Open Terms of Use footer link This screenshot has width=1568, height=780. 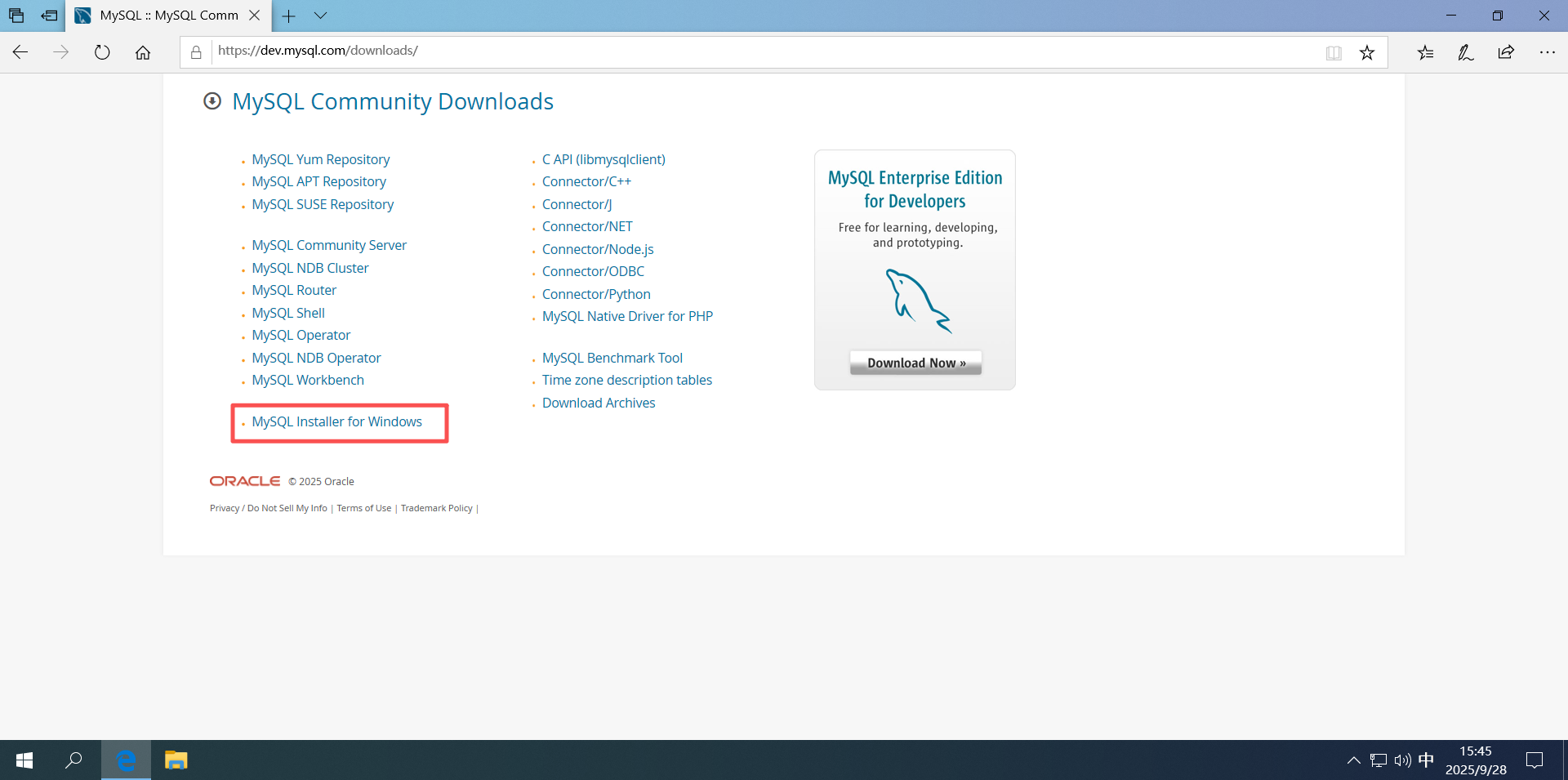[x=364, y=508]
